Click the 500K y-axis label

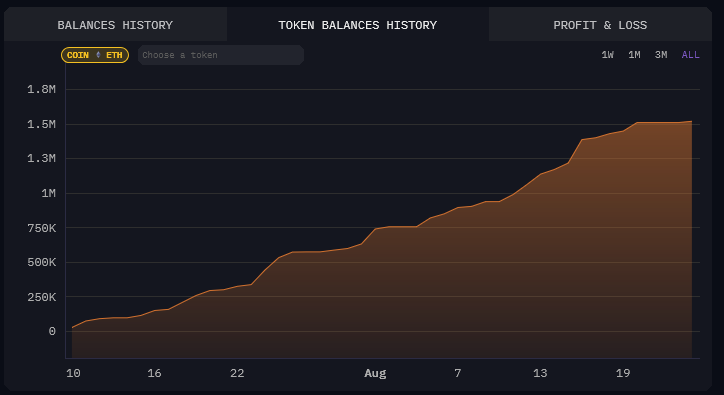pos(41,262)
